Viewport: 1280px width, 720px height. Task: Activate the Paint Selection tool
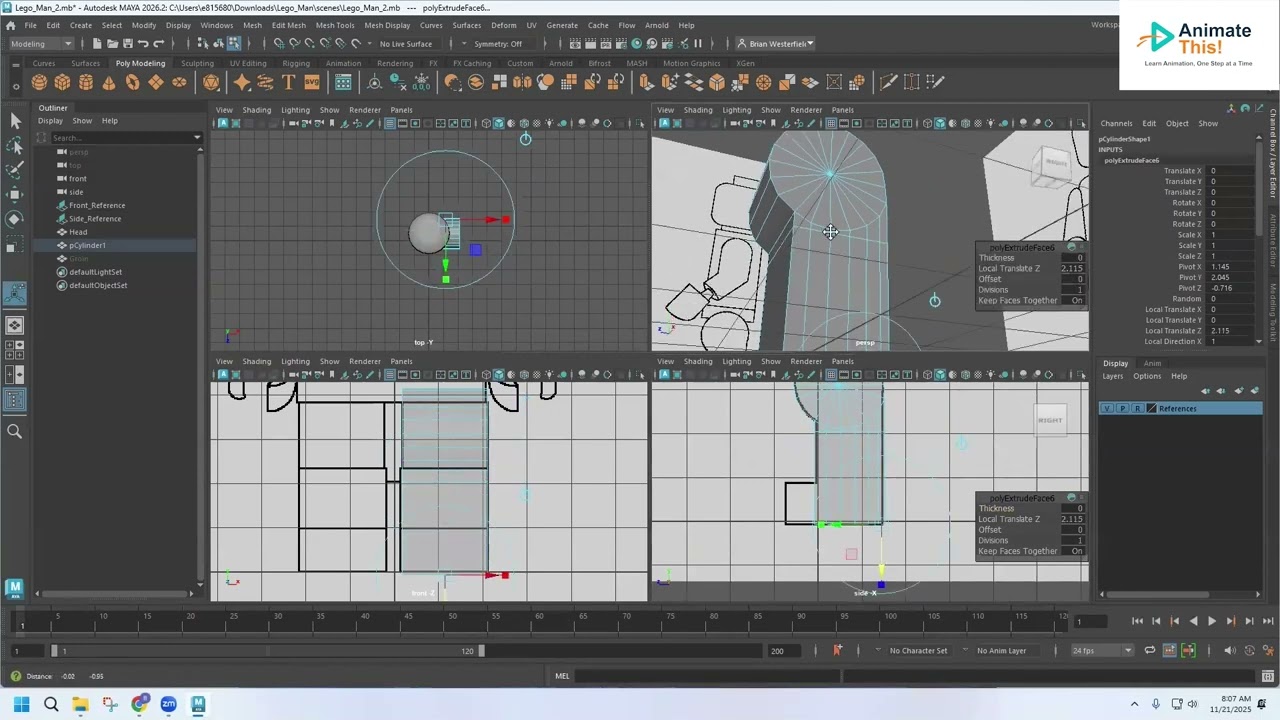[x=15, y=170]
